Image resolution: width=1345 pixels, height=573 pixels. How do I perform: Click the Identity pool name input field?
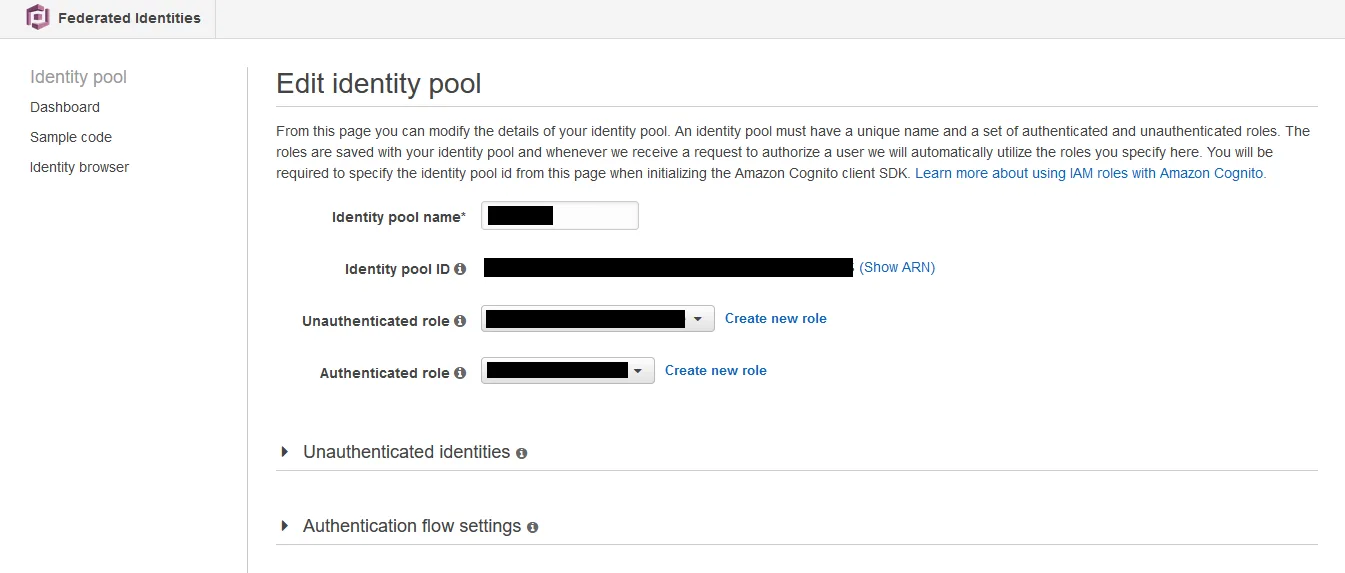click(x=560, y=216)
